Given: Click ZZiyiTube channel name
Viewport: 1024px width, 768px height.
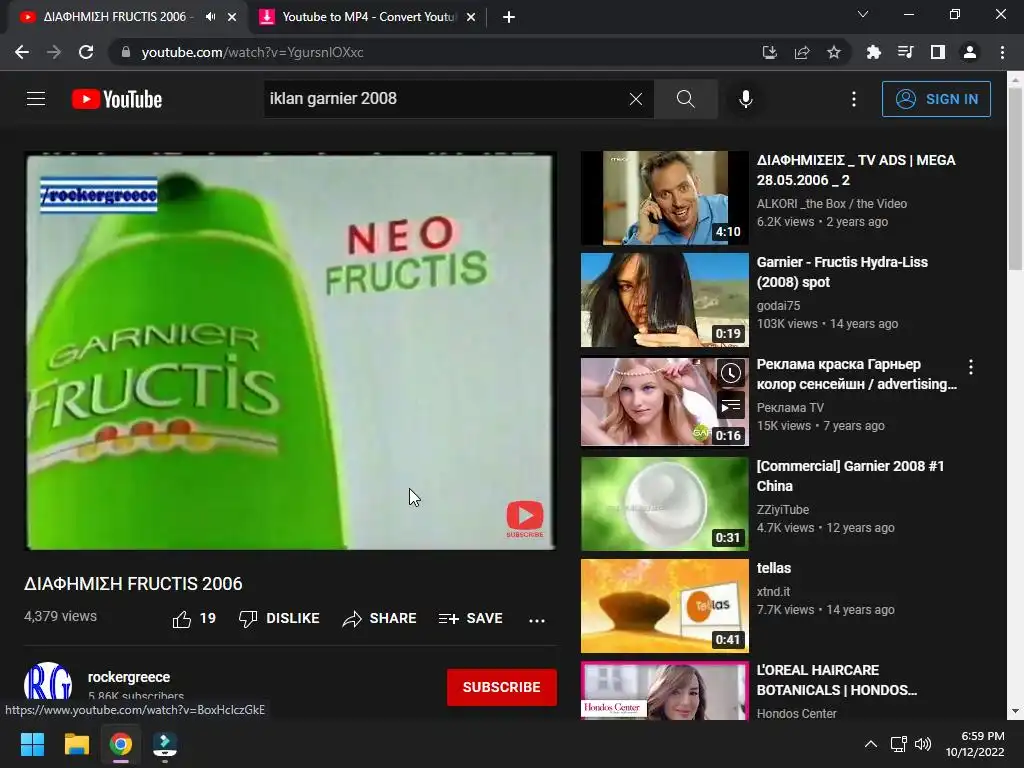Looking at the screenshot, I should tap(782, 509).
